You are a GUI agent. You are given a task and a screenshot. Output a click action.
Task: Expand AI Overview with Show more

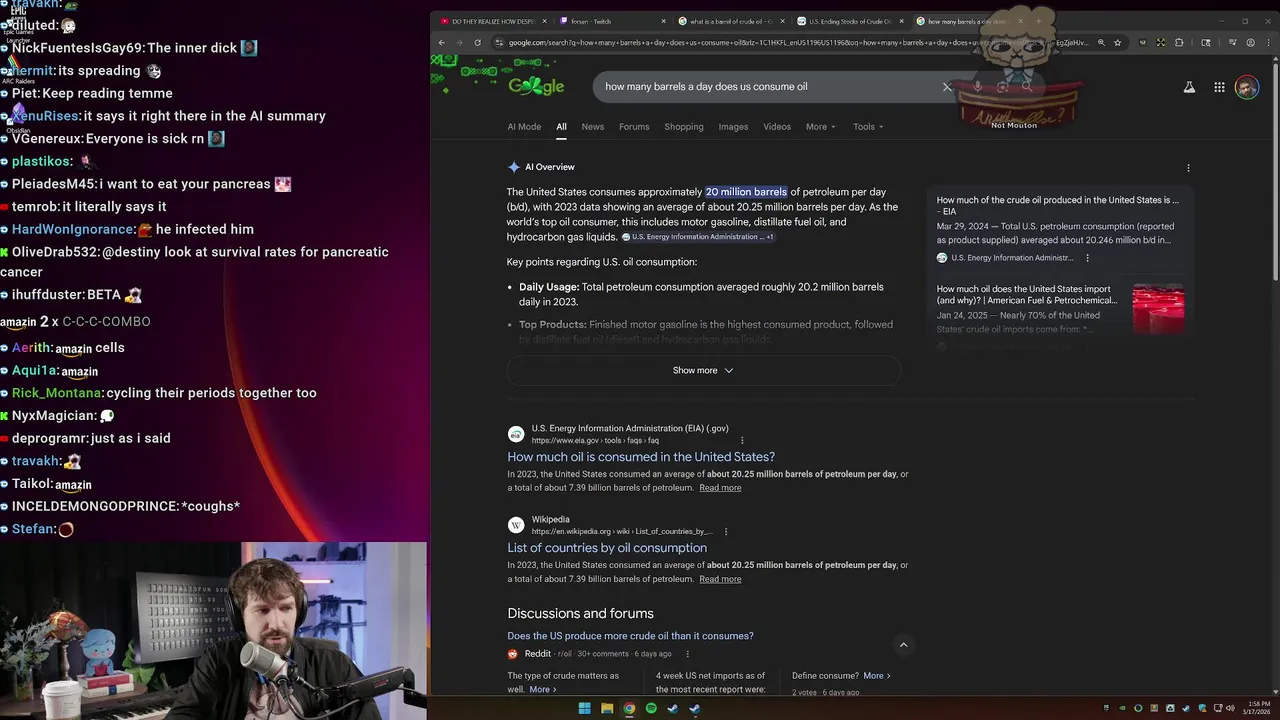coord(703,371)
